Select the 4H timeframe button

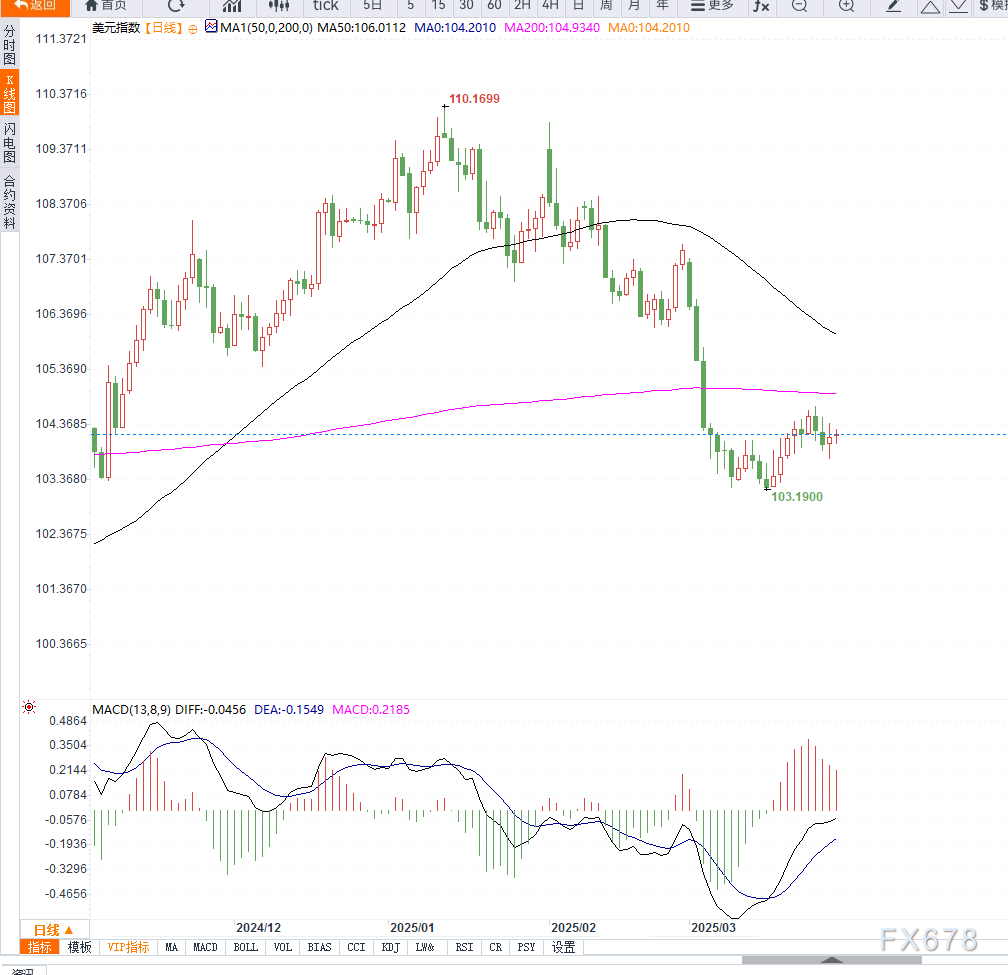550,6
